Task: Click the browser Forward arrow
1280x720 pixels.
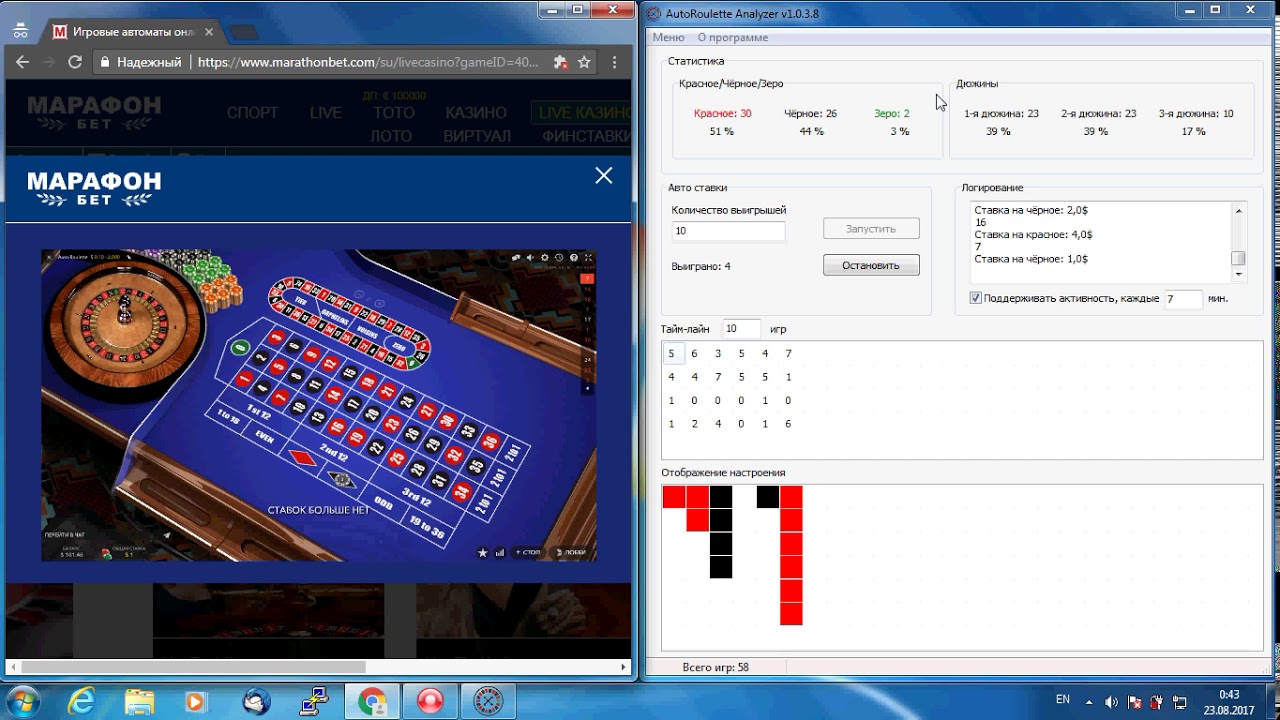Action: click(x=48, y=62)
